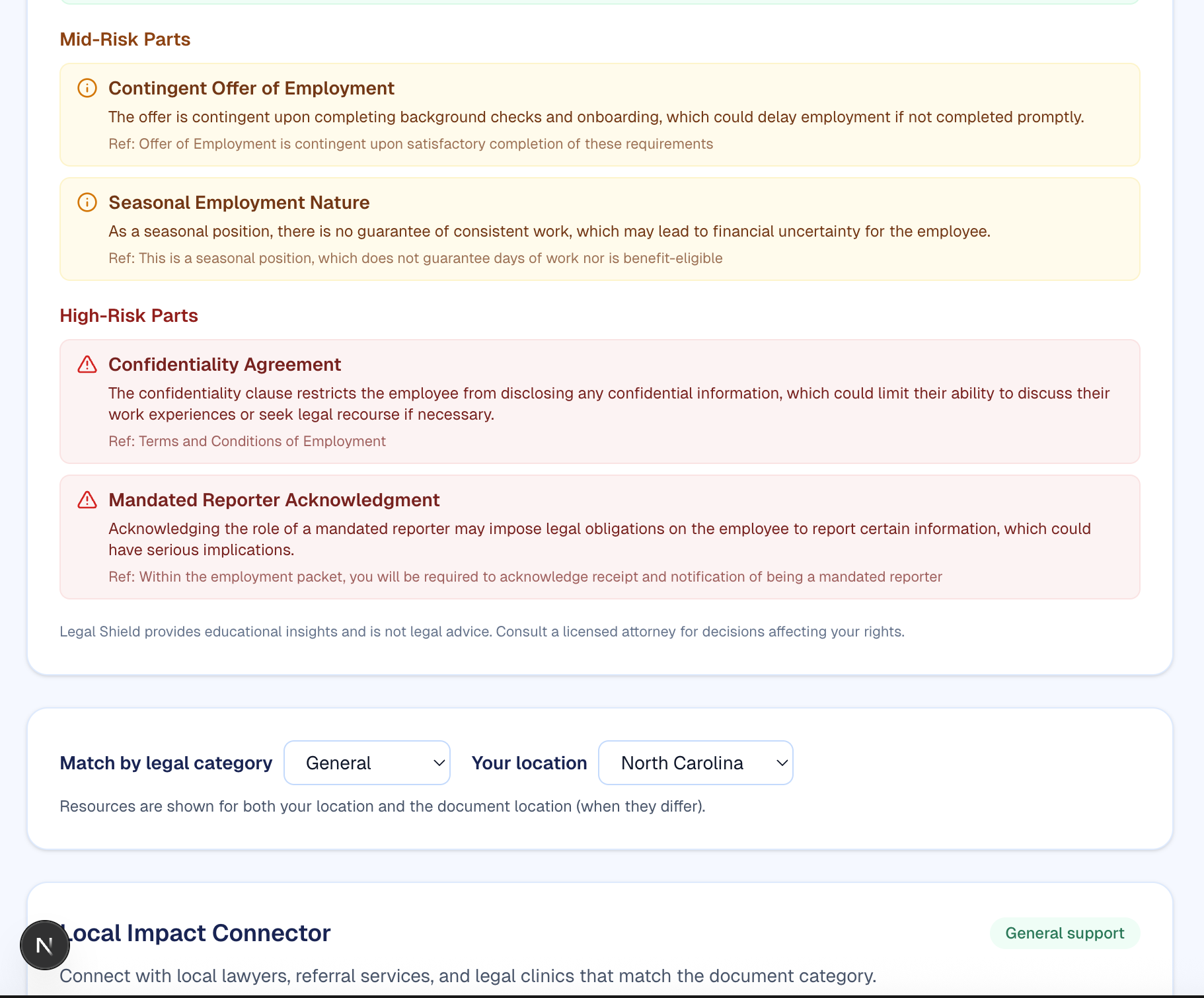The height and width of the screenshot is (998, 1204).
Task: Click the Legal Shield educational insights disclaimer
Action: [x=482, y=632]
